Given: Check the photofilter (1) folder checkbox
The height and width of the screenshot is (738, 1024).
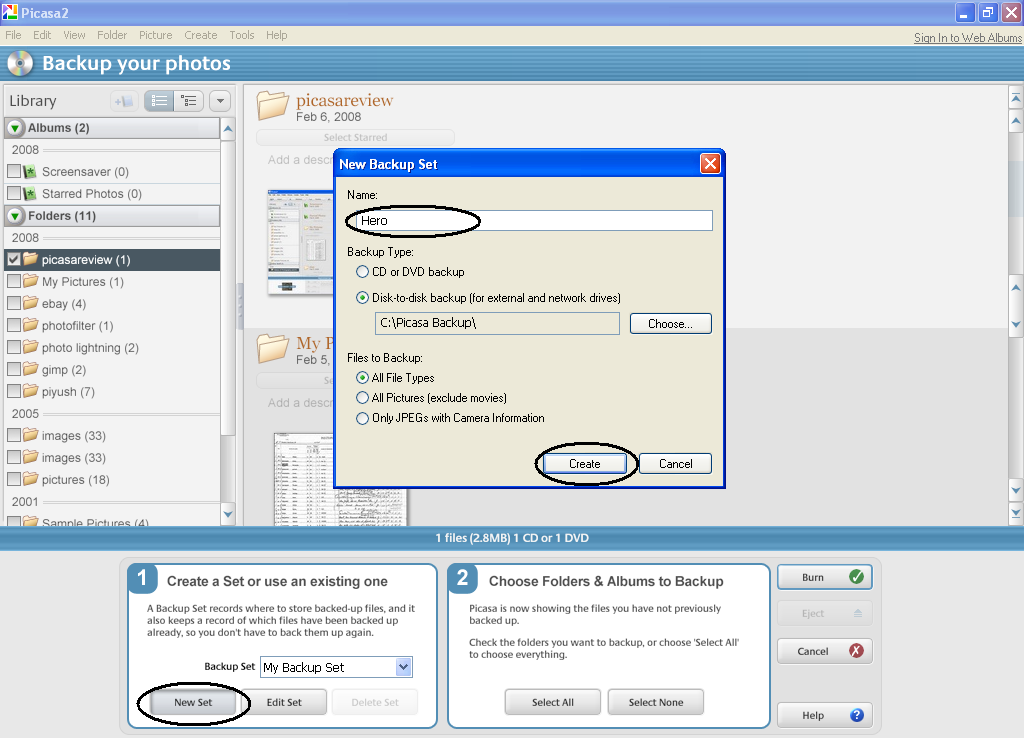Looking at the screenshot, I should coord(14,325).
